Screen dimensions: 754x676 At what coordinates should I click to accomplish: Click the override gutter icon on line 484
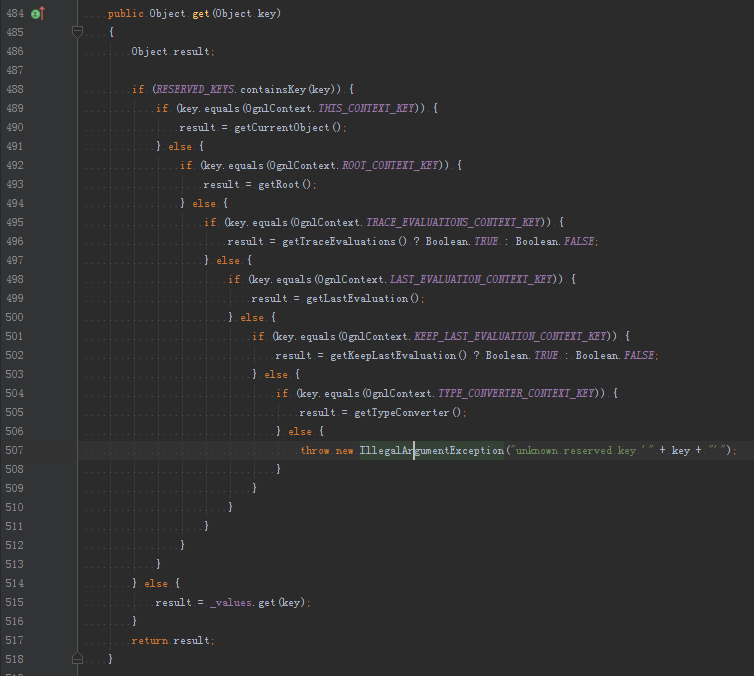38,13
